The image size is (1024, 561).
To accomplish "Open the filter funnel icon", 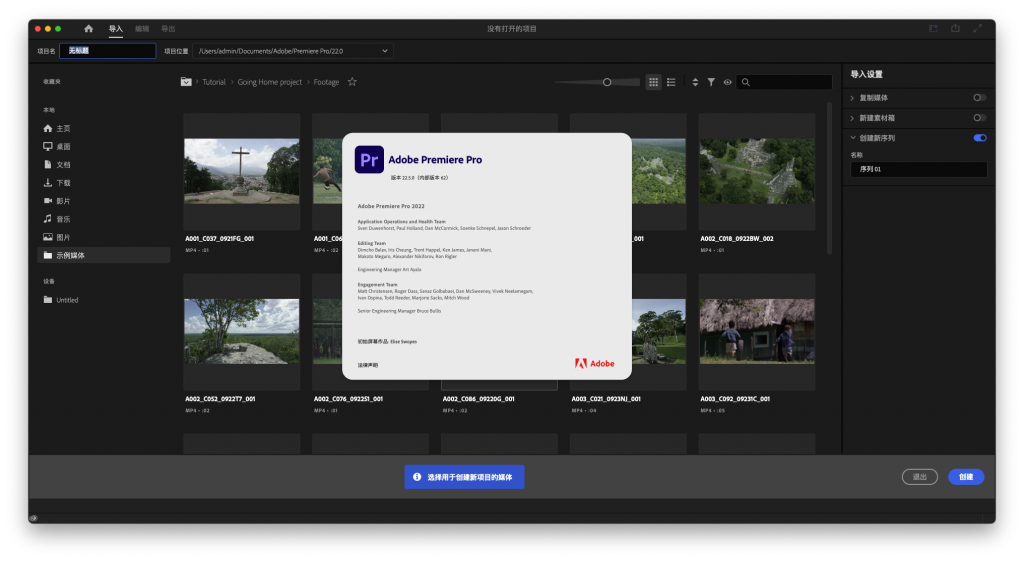I will [711, 82].
